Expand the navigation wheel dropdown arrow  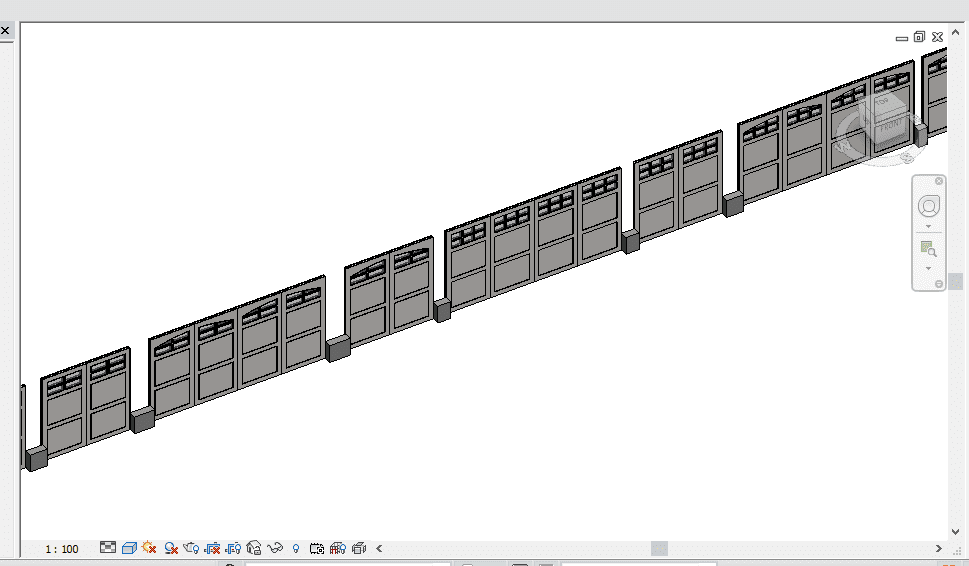point(928,227)
